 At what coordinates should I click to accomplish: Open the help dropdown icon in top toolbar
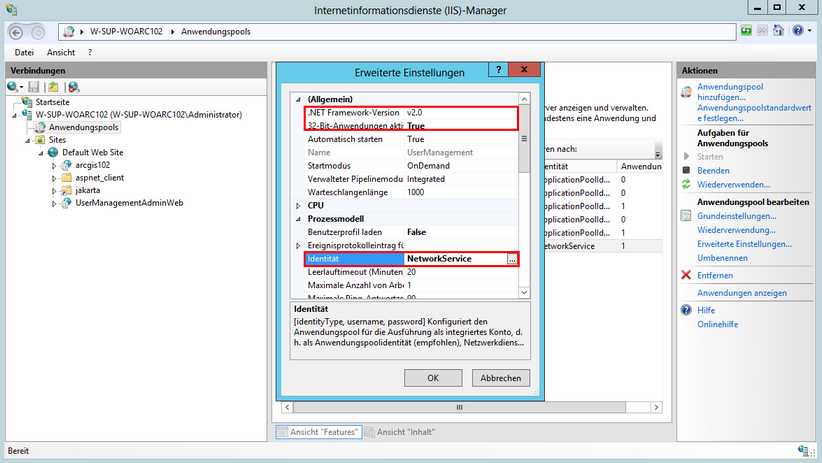click(x=802, y=31)
